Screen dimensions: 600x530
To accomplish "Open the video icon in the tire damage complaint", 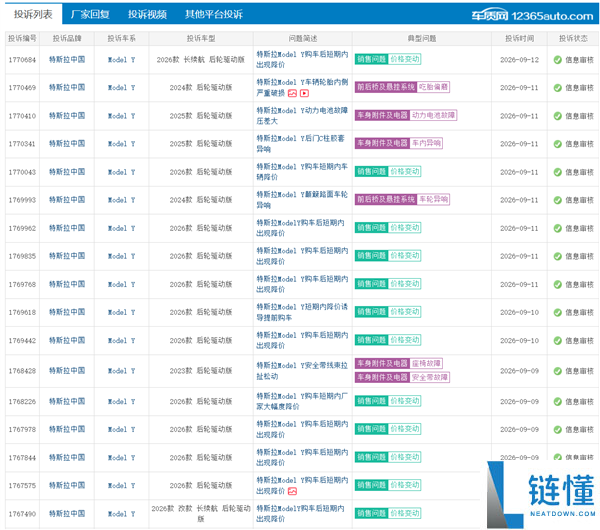I will (304, 93).
